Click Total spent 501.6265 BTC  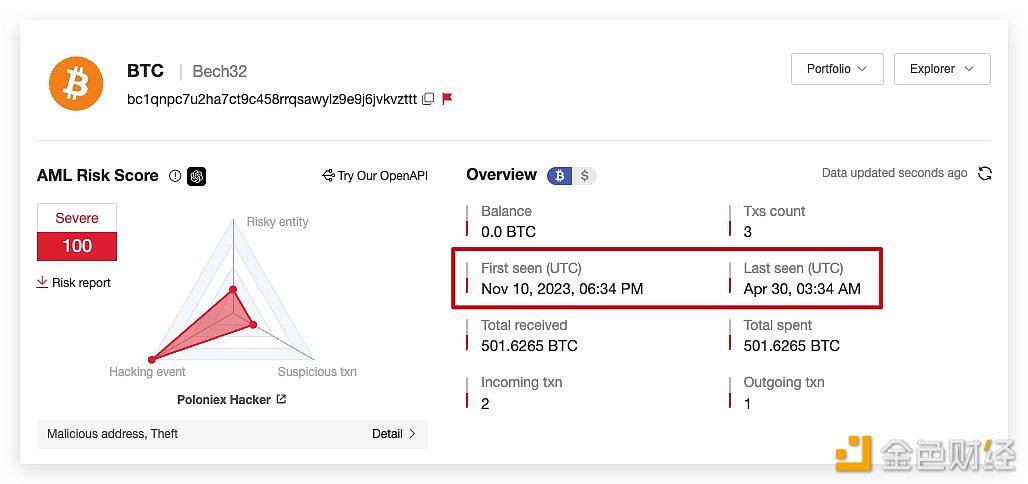[x=791, y=346]
